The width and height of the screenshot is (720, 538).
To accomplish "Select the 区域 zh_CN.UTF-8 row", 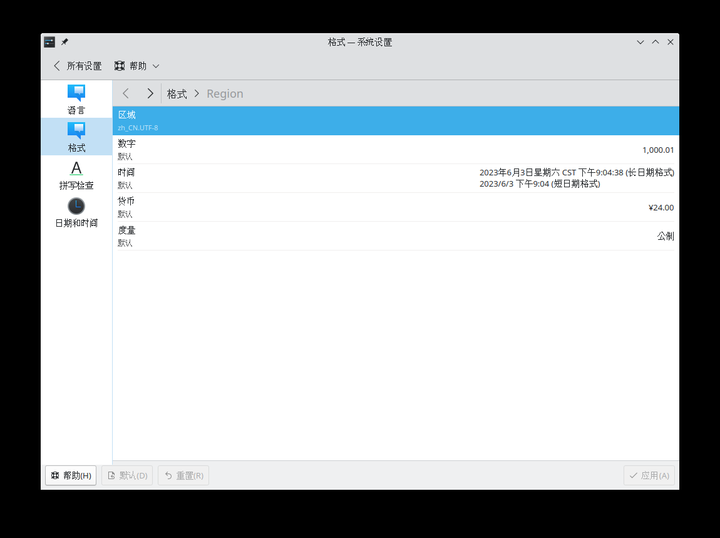I will [x=396, y=121].
